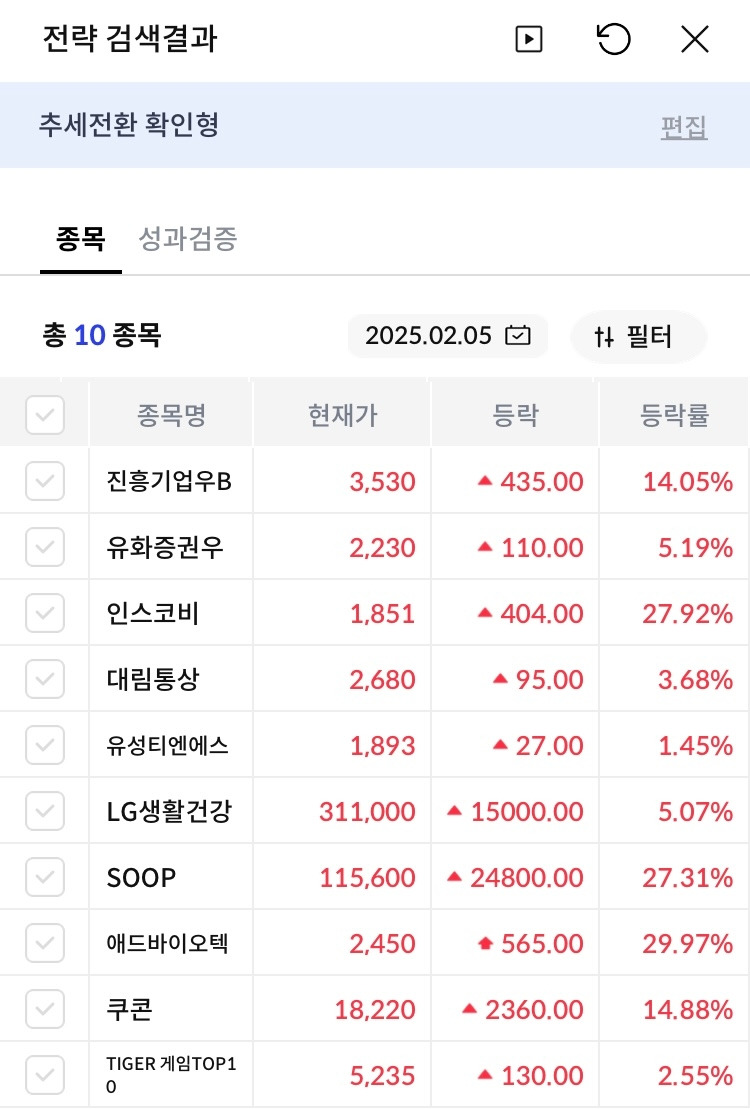
Task: Sort by the 현재가 column header
Action: 343,416
